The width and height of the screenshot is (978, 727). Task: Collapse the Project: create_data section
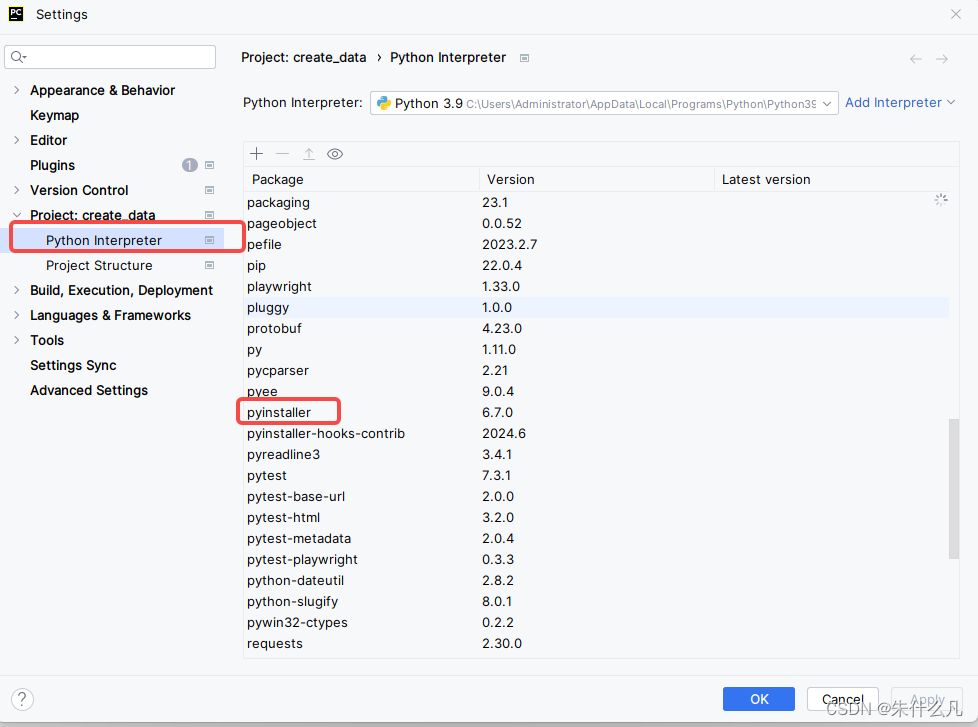pos(17,214)
